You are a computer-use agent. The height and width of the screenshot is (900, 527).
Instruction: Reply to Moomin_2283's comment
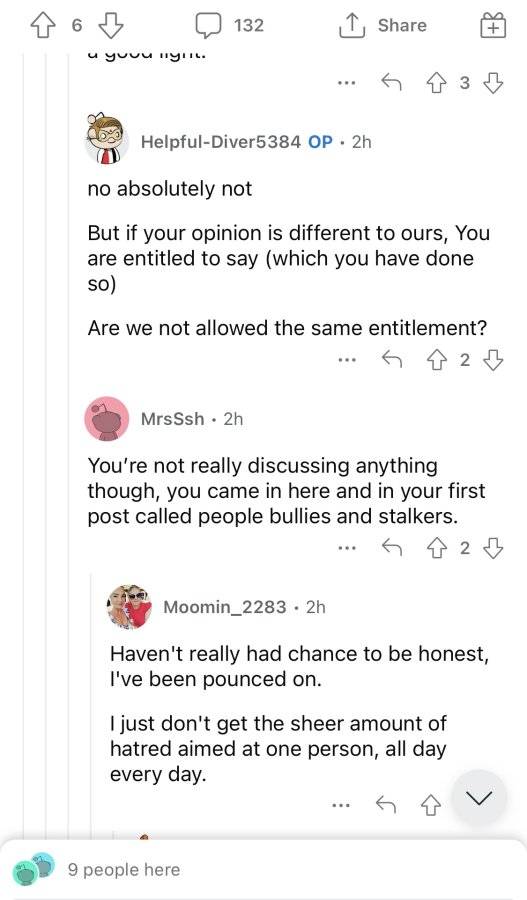386,805
